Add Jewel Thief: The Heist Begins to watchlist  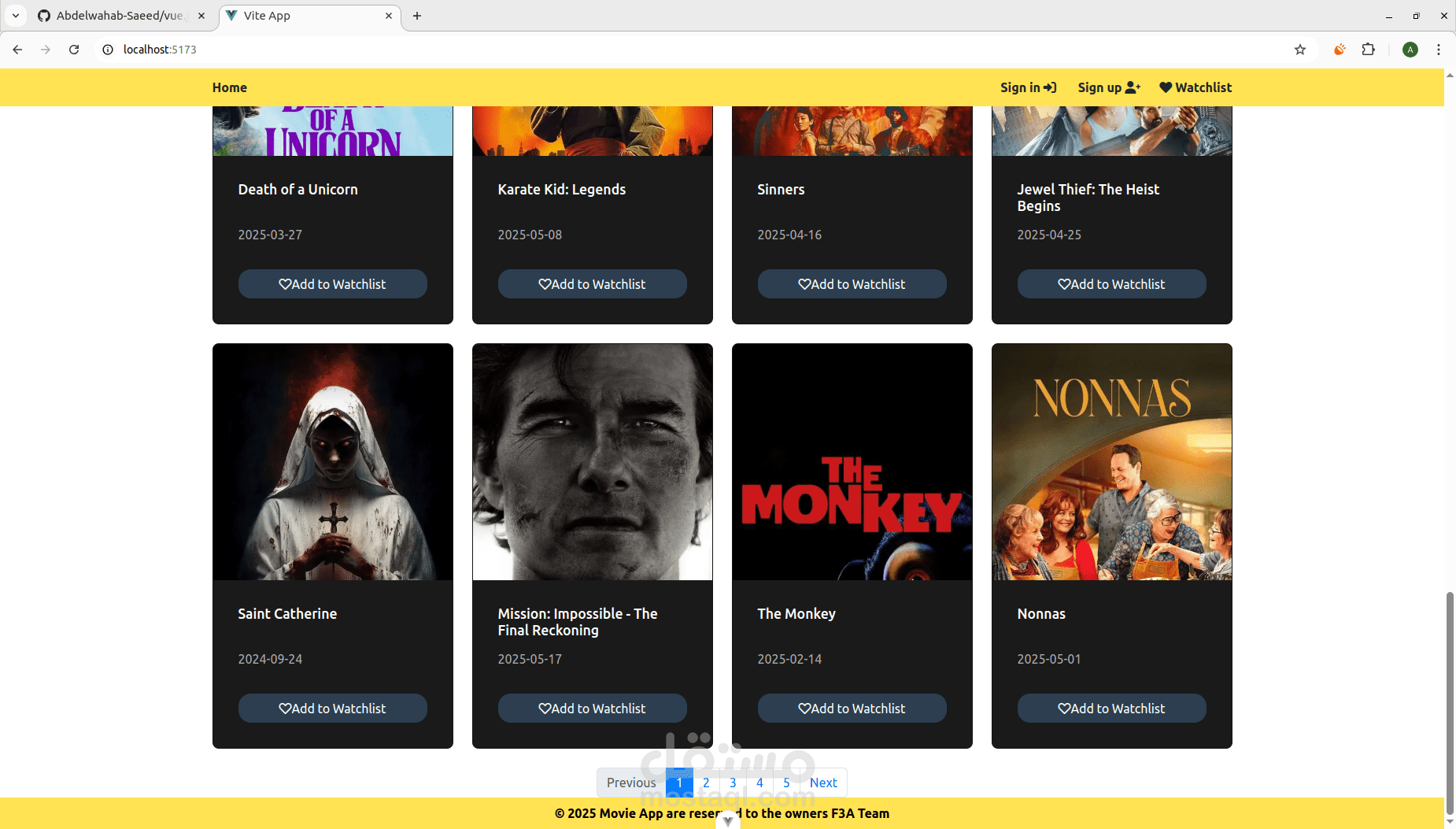coord(1112,284)
